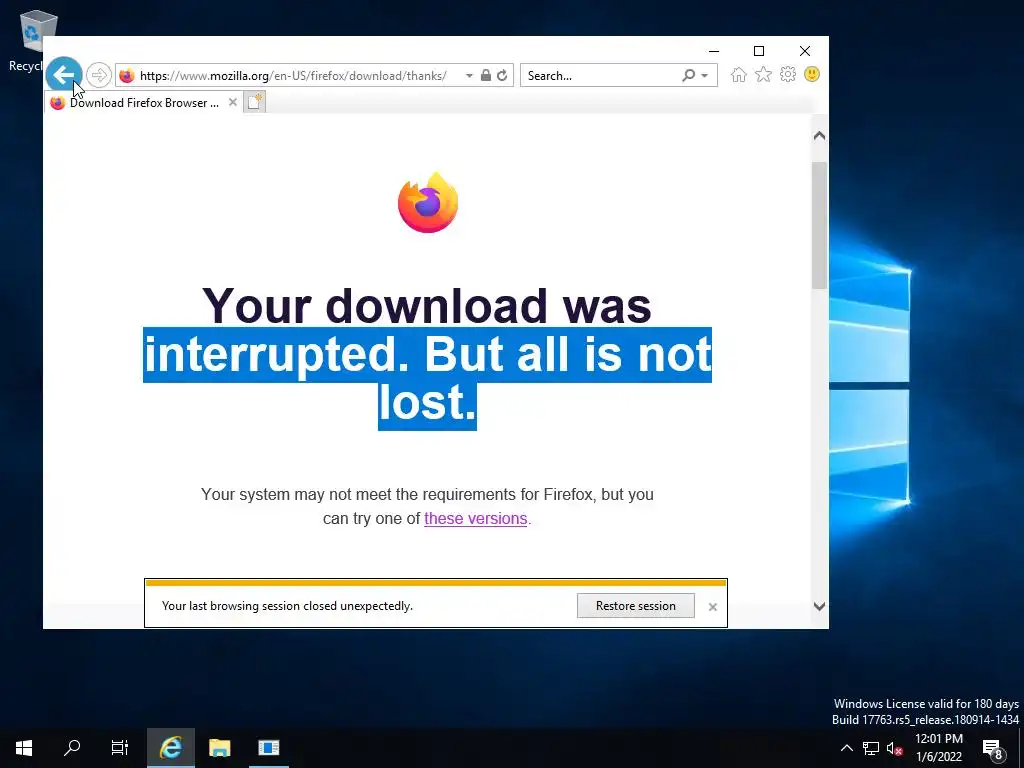Go back with the blue Back arrow
The width and height of the screenshot is (1024, 768).
[63, 75]
